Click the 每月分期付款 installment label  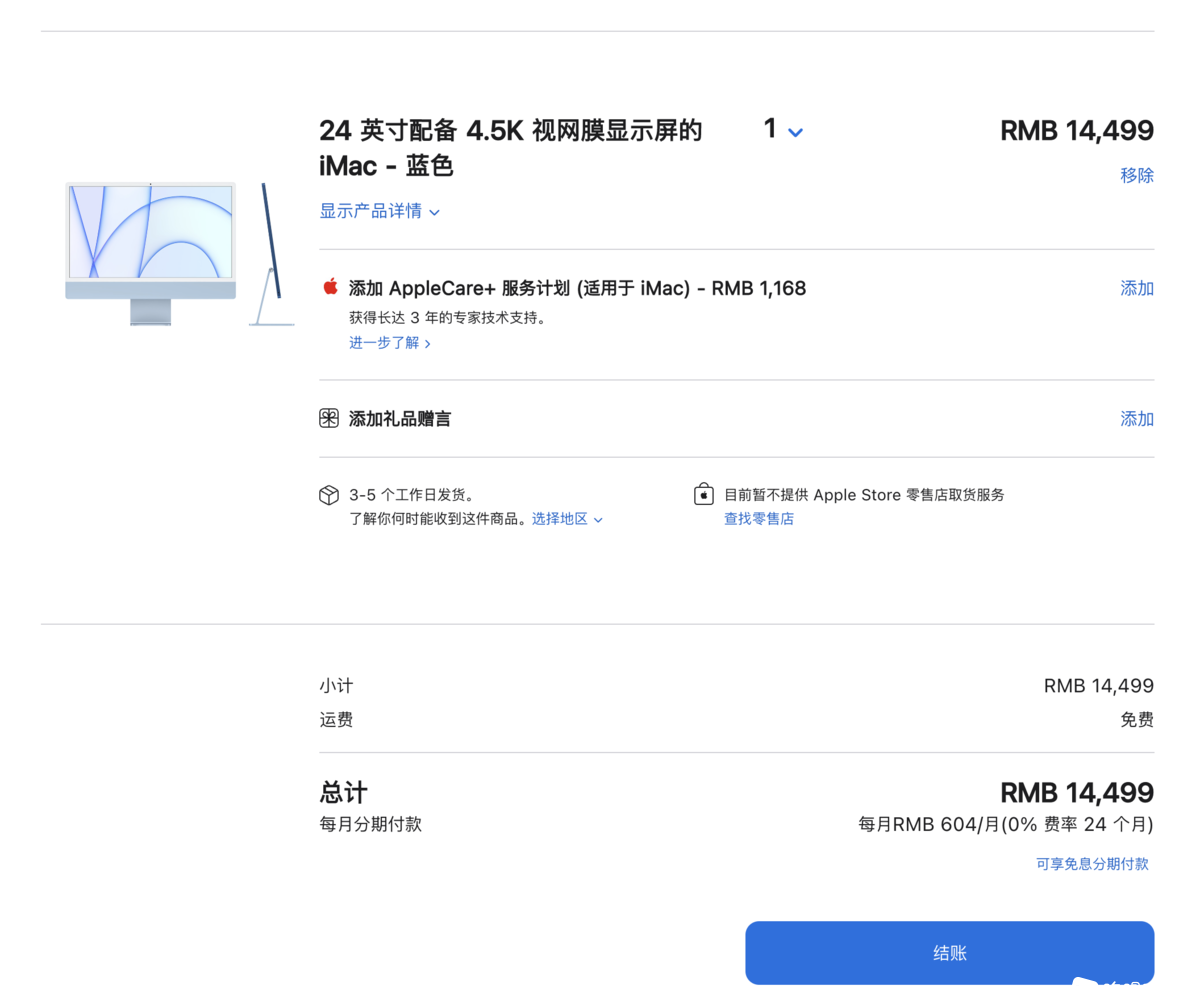(370, 825)
